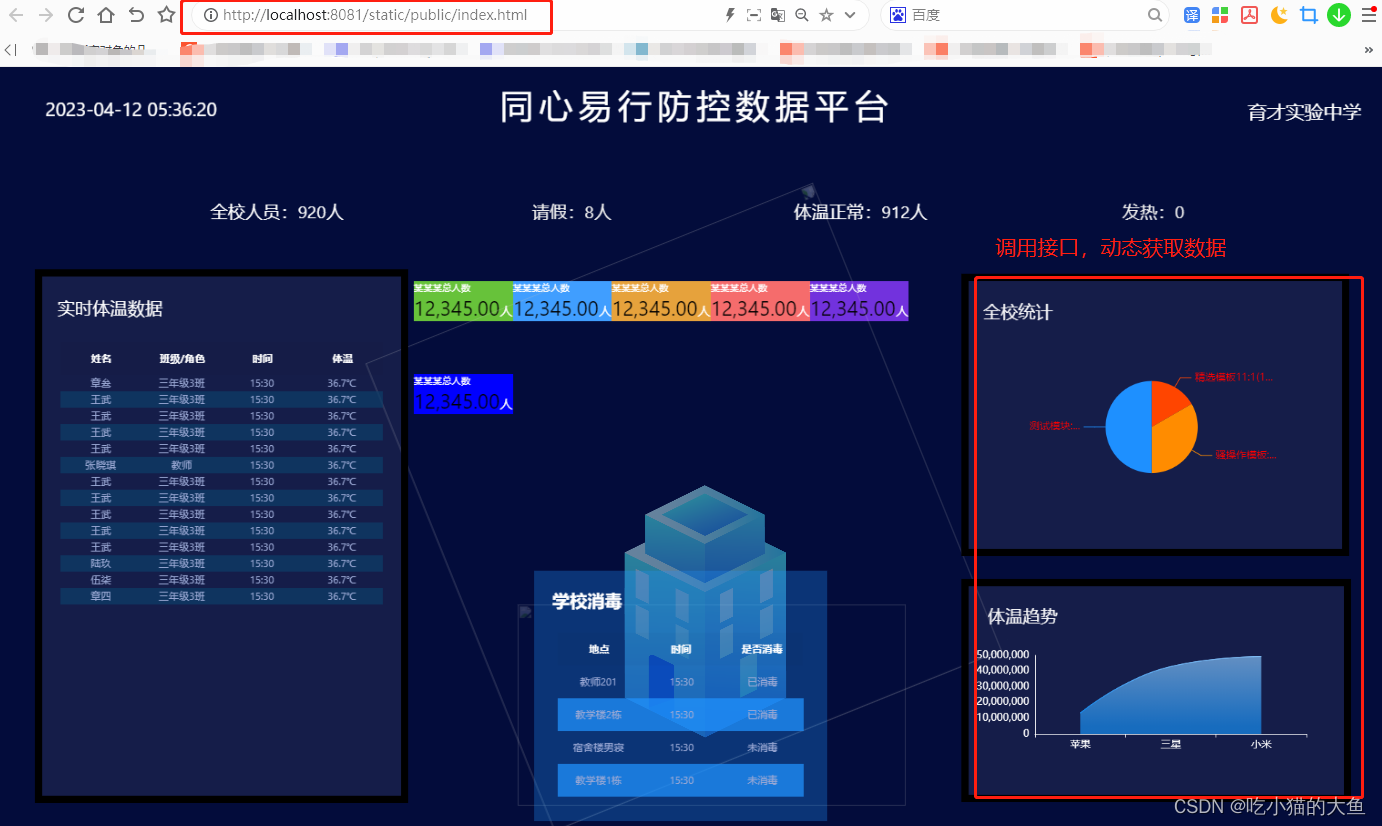The width and height of the screenshot is (1382, 826).
Task: Click the favorites star inside the address bar
Action: [x=826, y=15]
